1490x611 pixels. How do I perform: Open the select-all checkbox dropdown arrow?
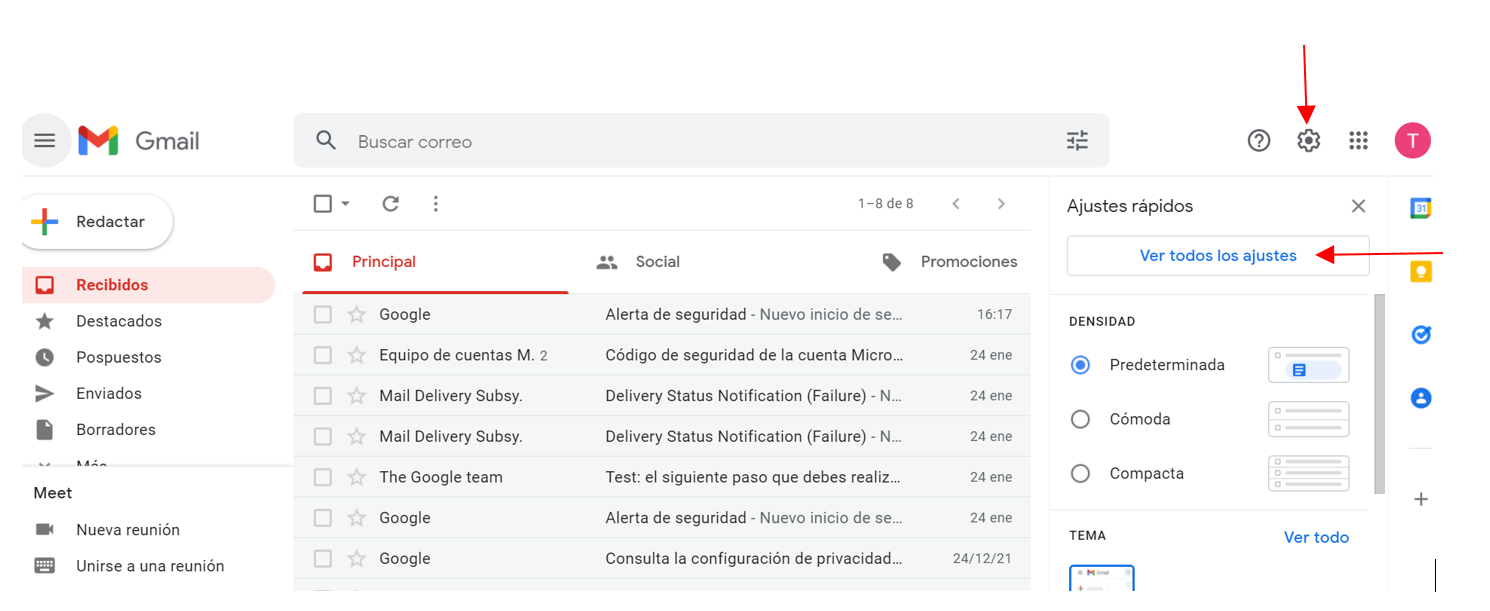tap(346, 204)
